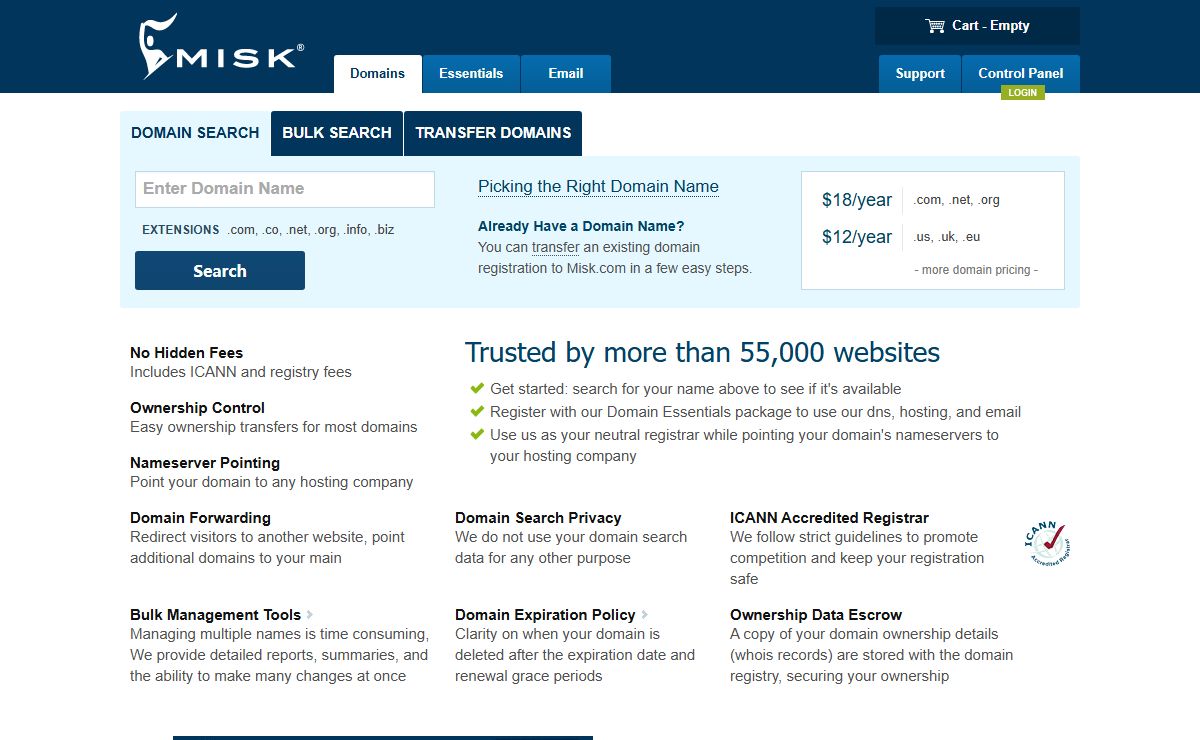Click the Misk logo
The height and width of the screenshot is (740, 1200).
[220, 47]
